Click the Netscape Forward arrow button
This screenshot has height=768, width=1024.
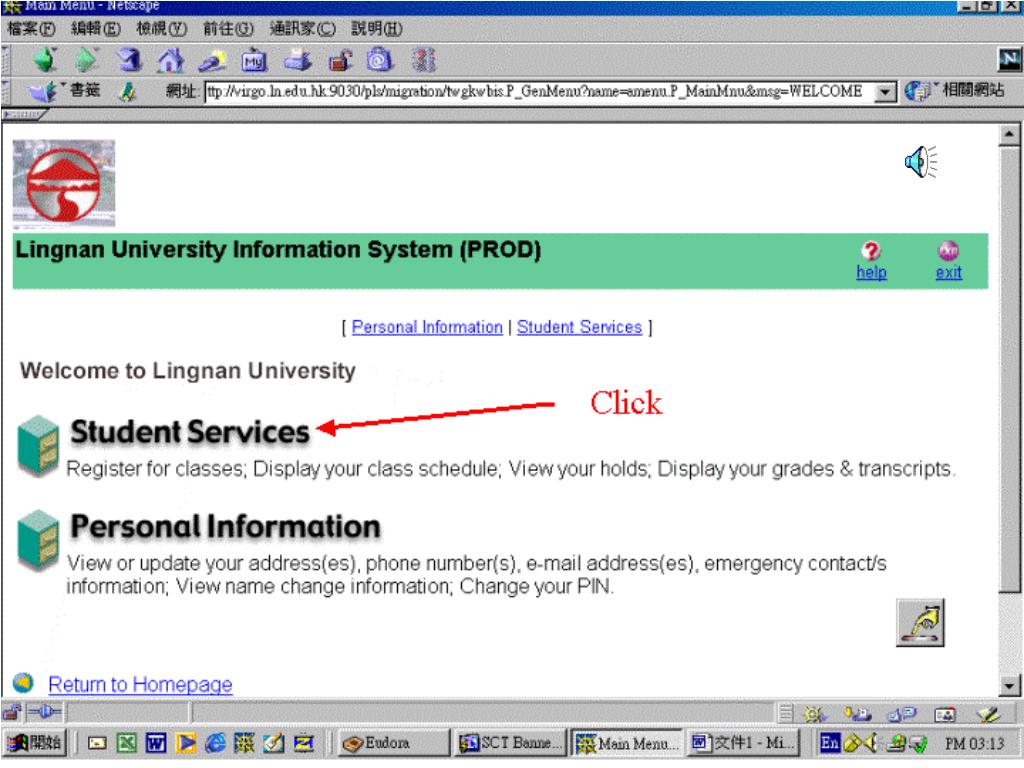click(x=86, y=60)
